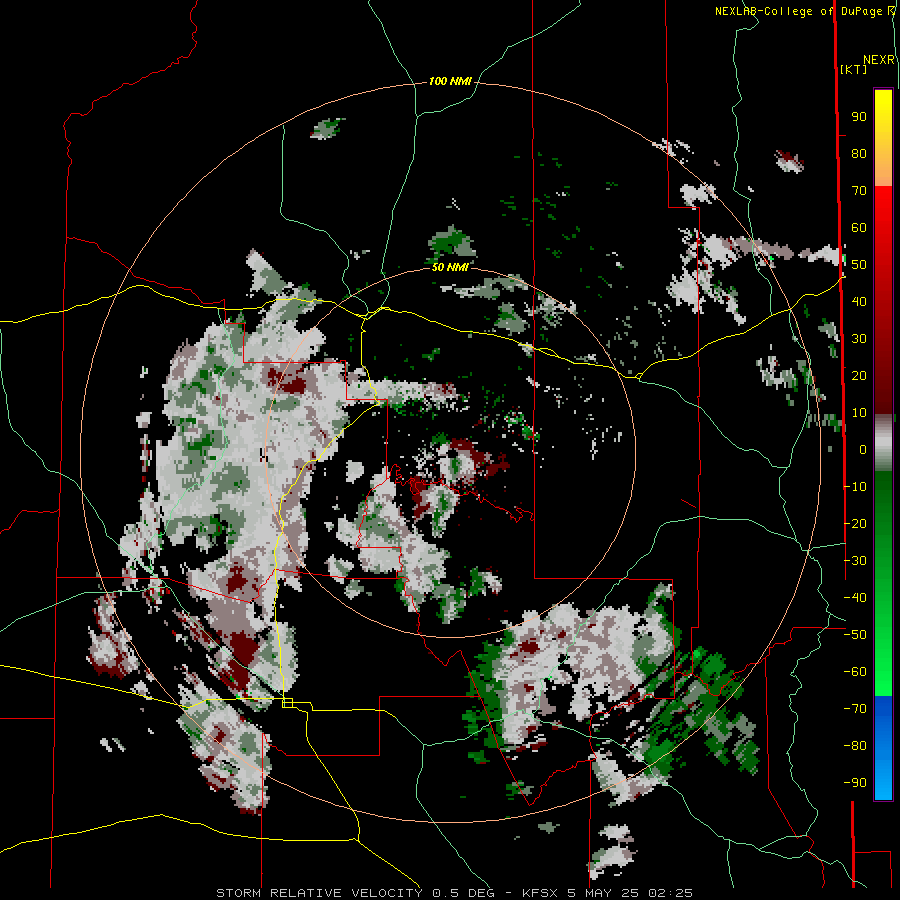Click the positive 40 value on velocity scale
Image resolution: width=900 pixels, height=900 pixels.
(x=859, y=301)
